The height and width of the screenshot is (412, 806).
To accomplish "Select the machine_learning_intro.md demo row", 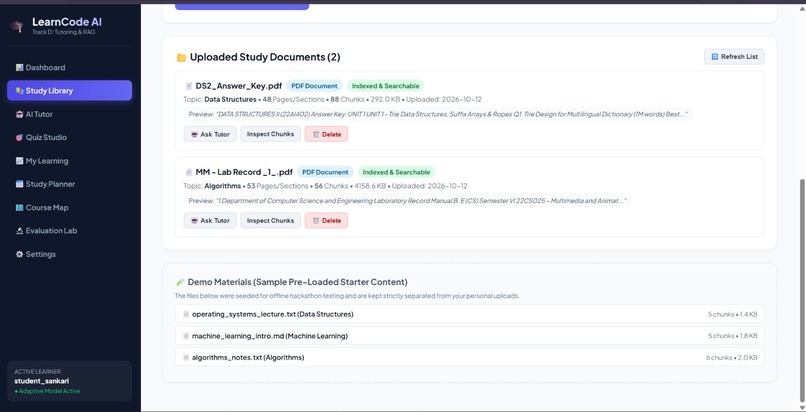I will (469, 336).
